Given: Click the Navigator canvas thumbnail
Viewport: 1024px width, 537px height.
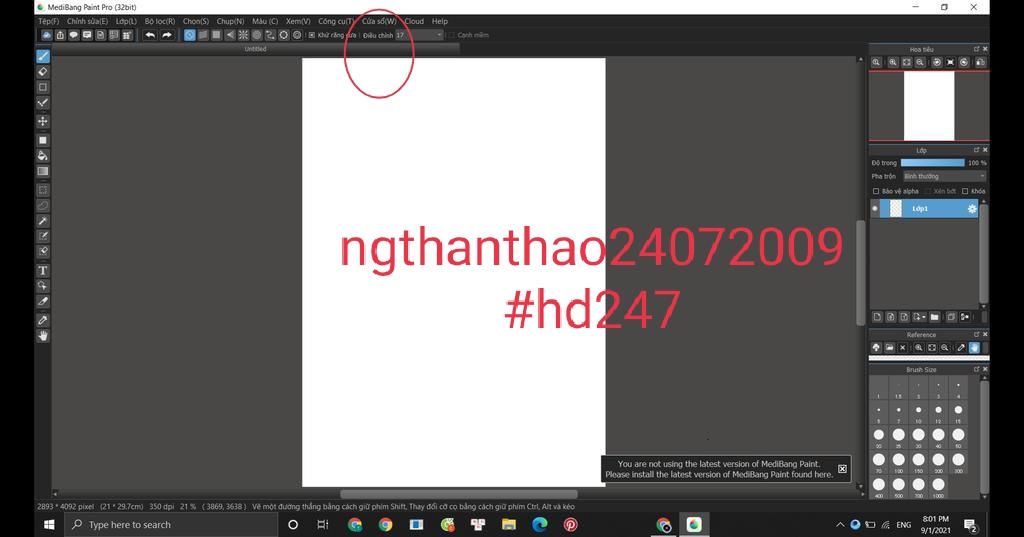Looking at the screenshot, I should tap(929, 106).
